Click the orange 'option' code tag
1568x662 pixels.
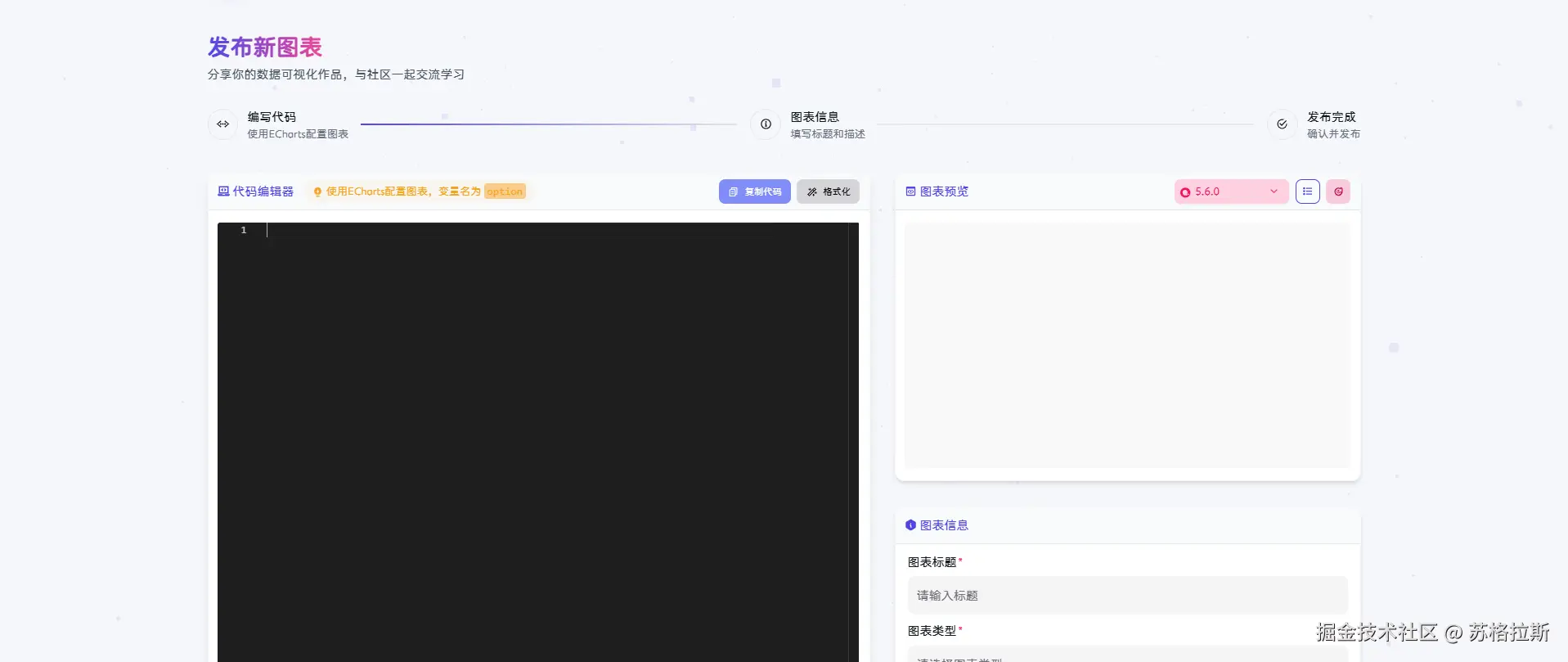click(x=505, y=191)
